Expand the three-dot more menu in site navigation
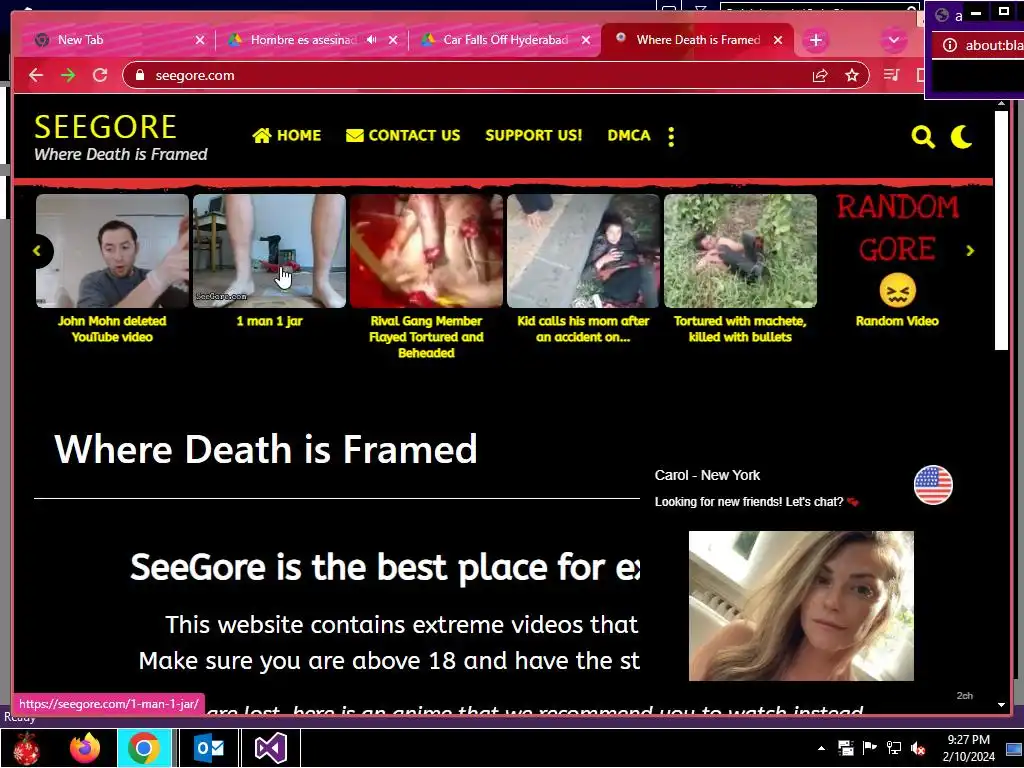Image resolution: width=1024 pixels, height=768 pixels. 671,136
